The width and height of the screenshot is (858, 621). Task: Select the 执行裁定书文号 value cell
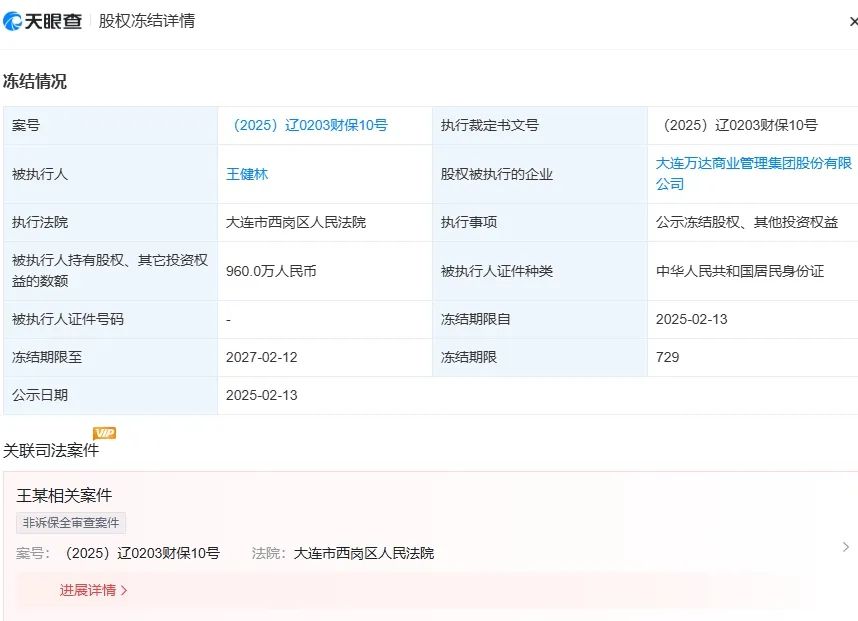coord(740,126)
